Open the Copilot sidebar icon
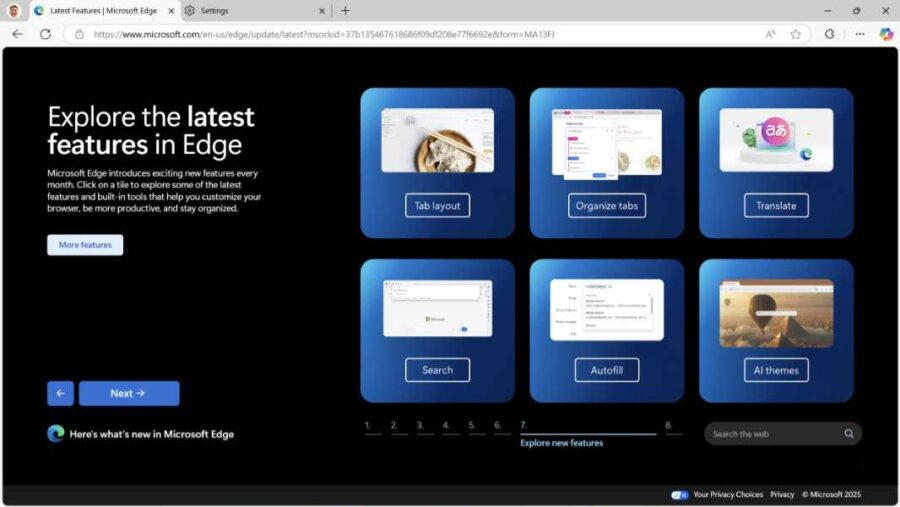900x507 pixels. 886,34
